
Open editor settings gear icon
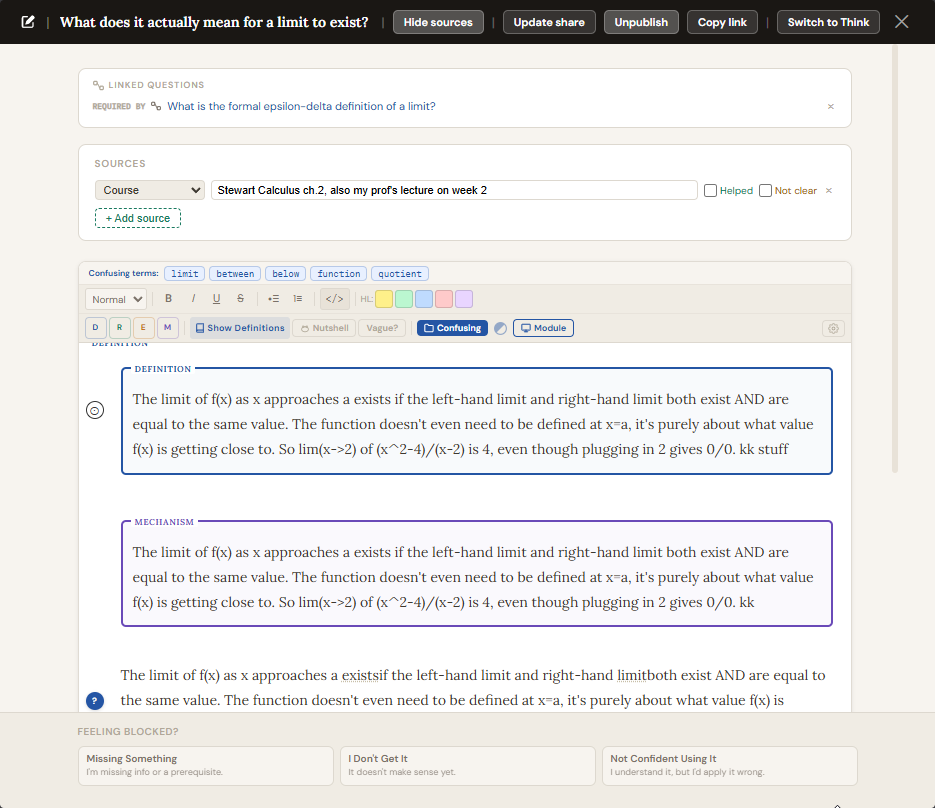pyautogui.click(x=834, y=328)
